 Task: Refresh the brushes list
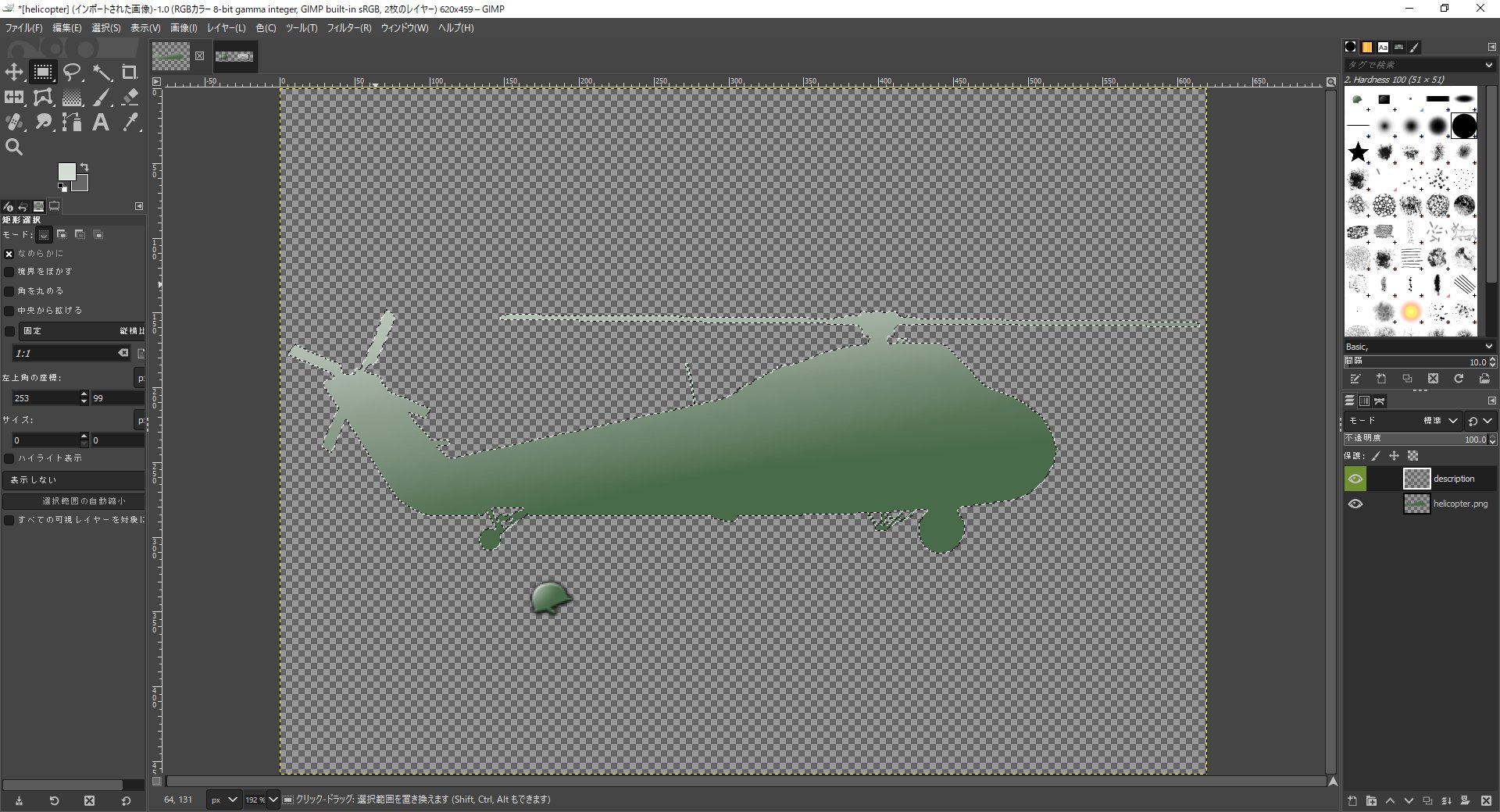coord(1459,379)
